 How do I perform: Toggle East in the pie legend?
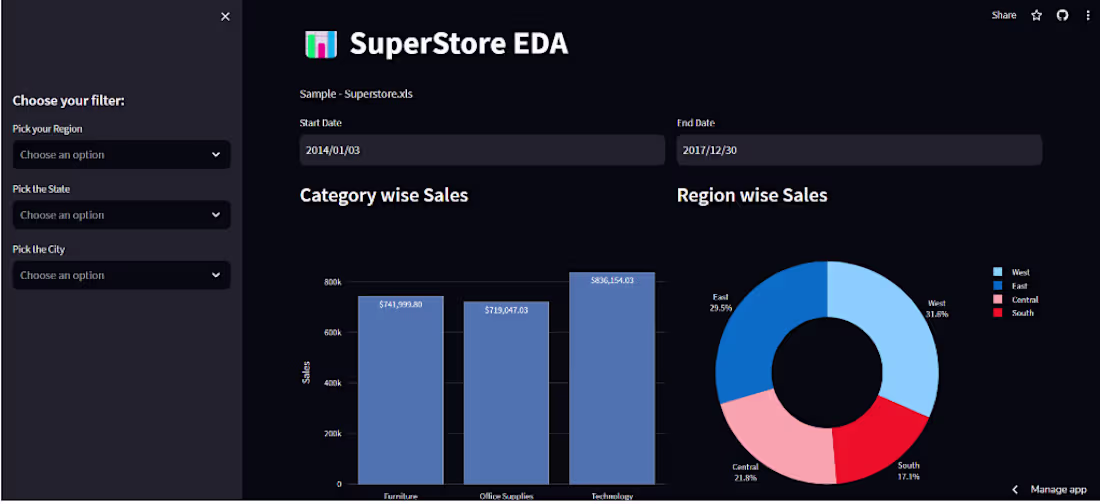1019,286
